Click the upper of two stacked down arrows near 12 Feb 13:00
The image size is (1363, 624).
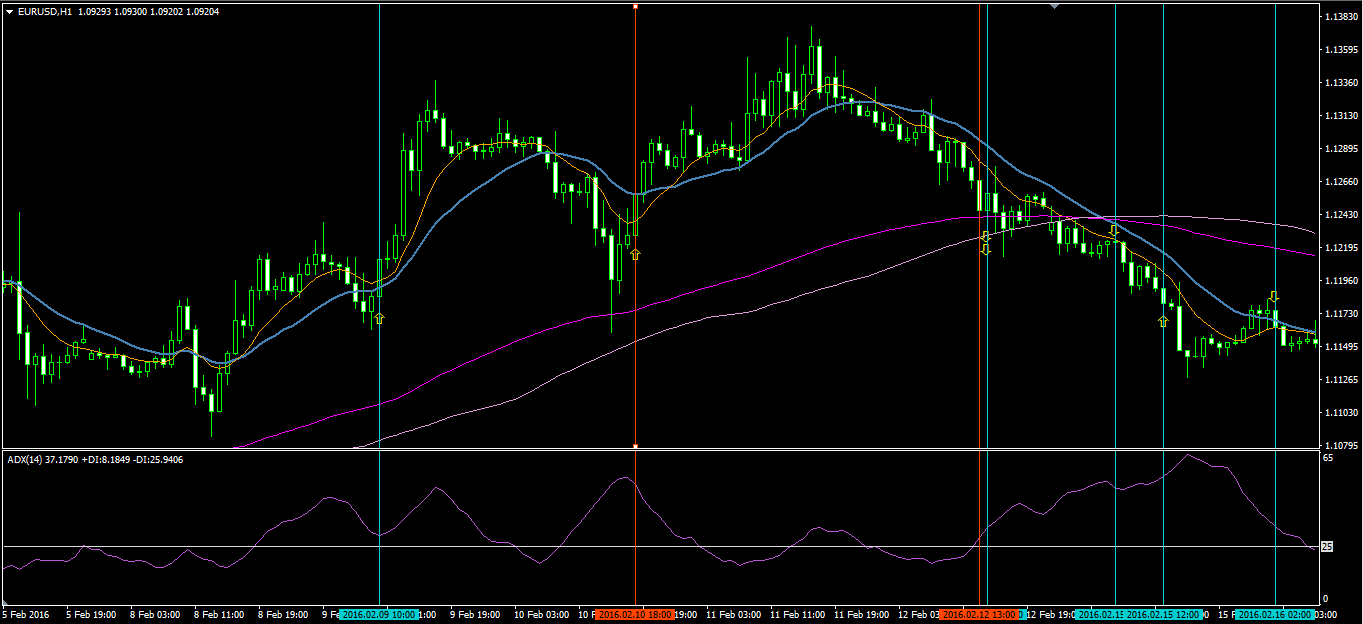pyautogui.click(x=986, y=237)
